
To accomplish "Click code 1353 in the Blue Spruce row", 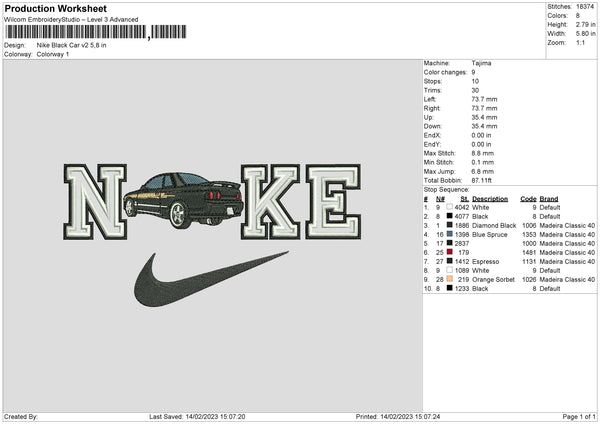I will [x=529, y=234].
